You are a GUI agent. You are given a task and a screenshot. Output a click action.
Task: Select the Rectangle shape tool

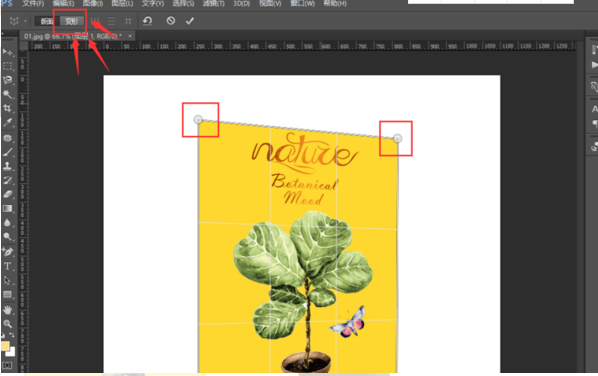pyautogui.click(x=7, y=294)
